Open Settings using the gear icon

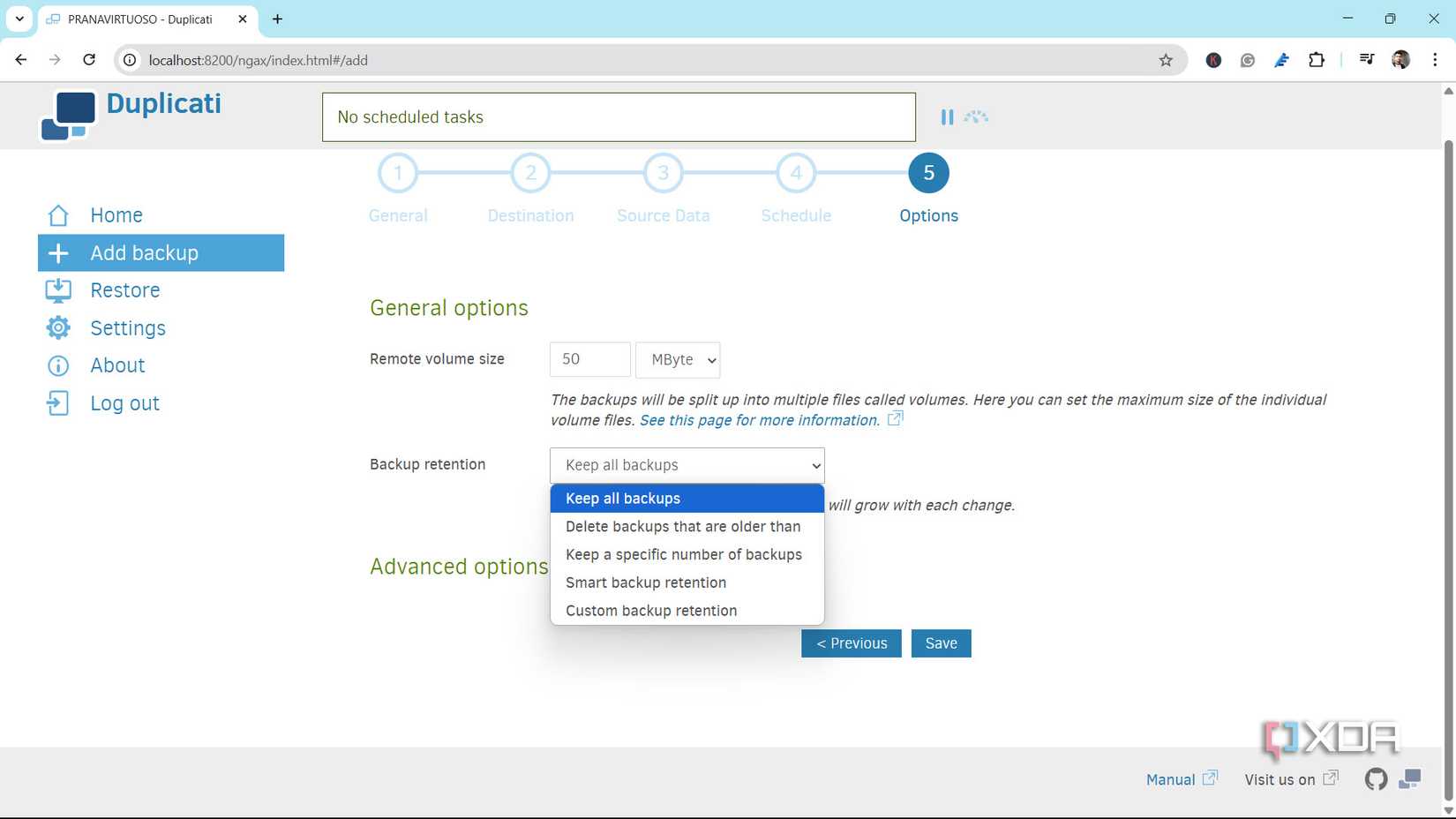[57, 327]
